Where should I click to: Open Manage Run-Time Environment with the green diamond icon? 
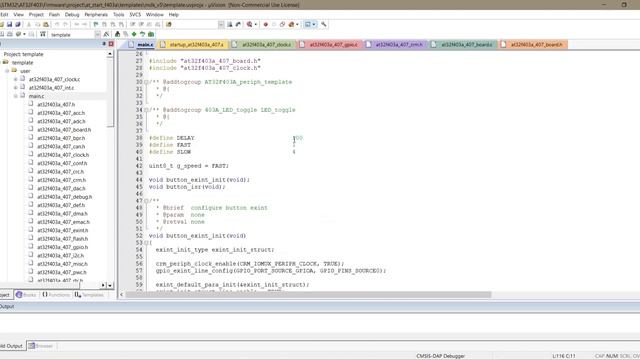coord(134,34)
